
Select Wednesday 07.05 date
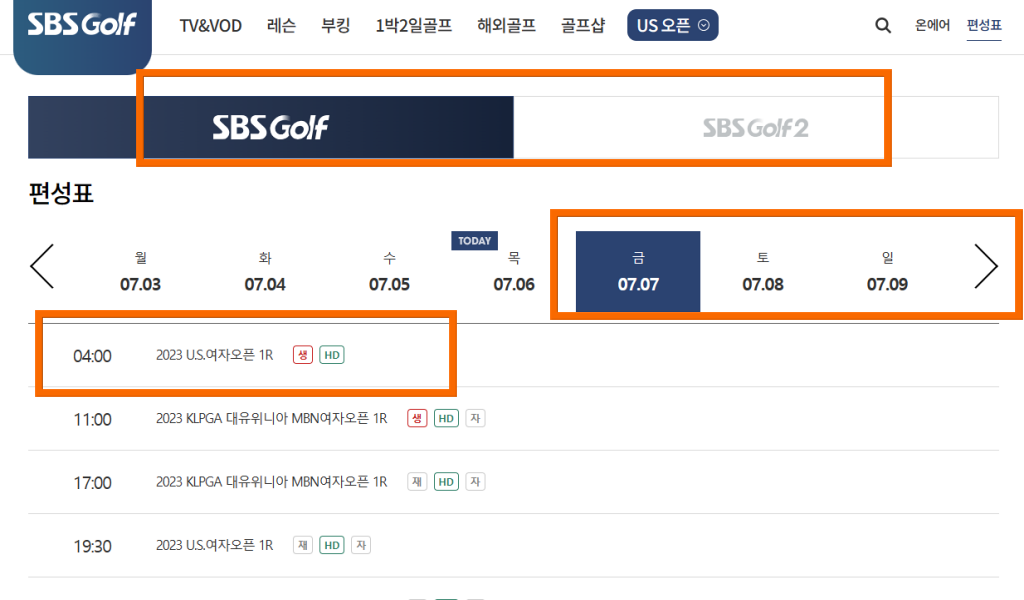(x=389, y=272)
